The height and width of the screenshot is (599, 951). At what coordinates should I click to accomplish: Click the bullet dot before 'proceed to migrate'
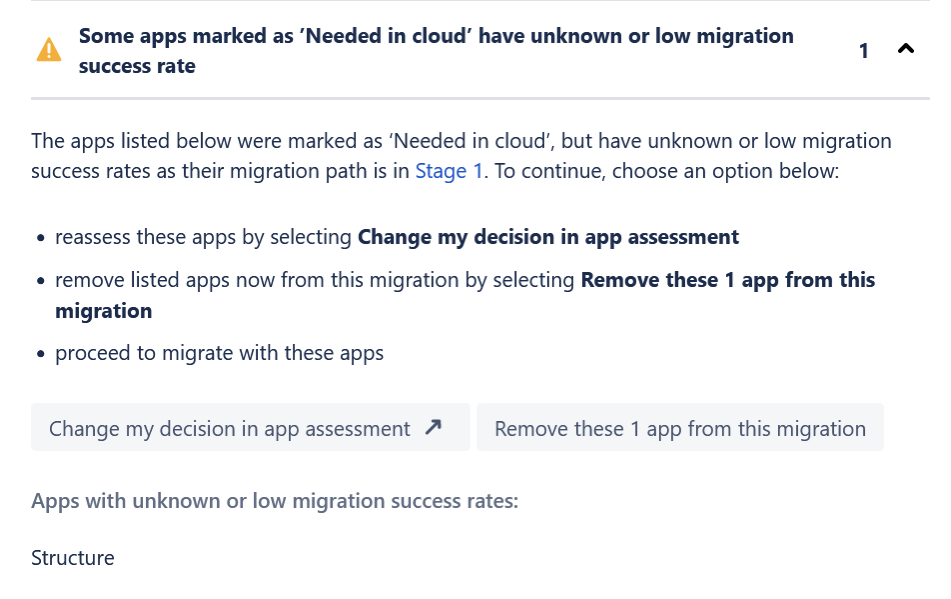click(x=40, y=354)
